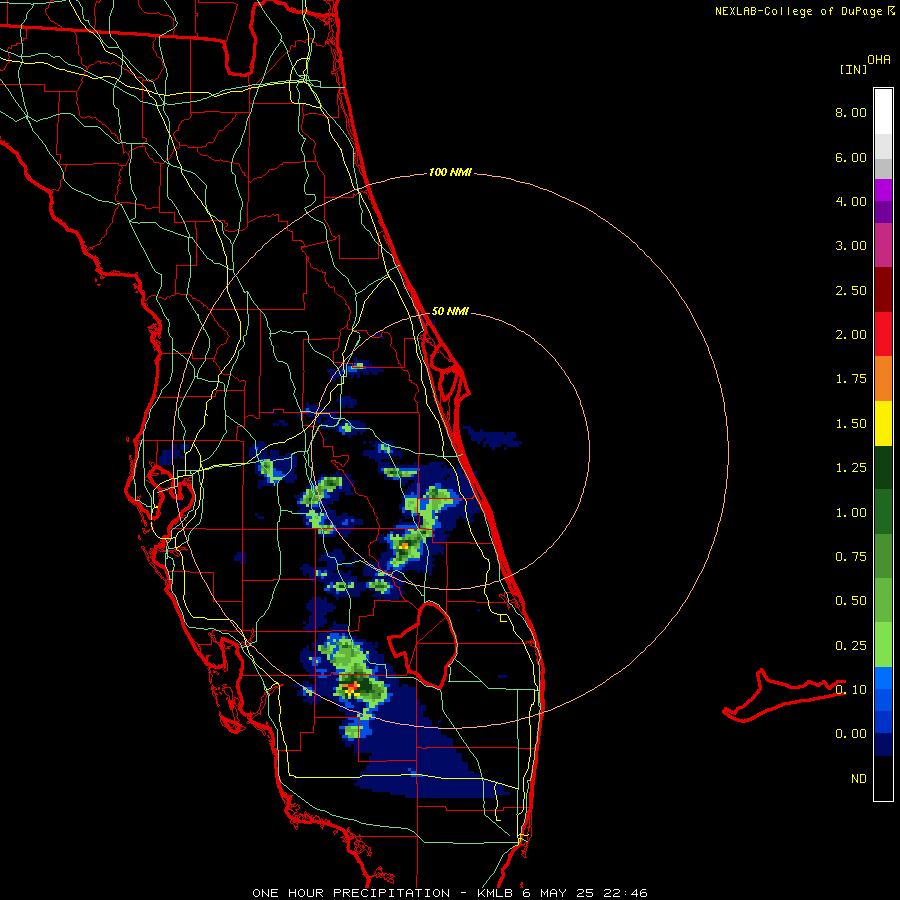Viewport: 900px width, 900px height.
Task: Pick the dark red swatch beside 2.50
Action: 883,290
